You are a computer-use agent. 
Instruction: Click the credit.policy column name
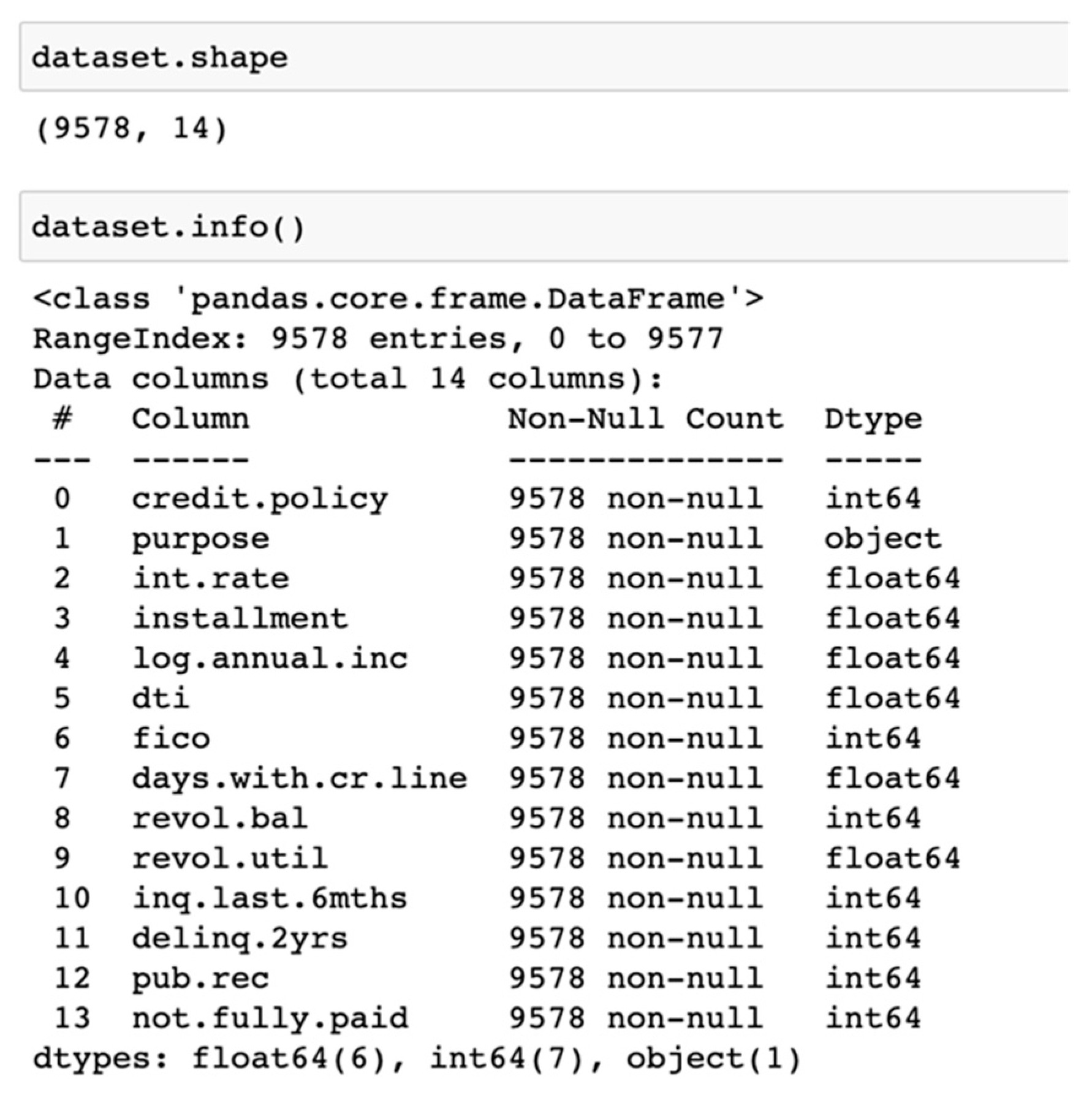pos(260,499)
